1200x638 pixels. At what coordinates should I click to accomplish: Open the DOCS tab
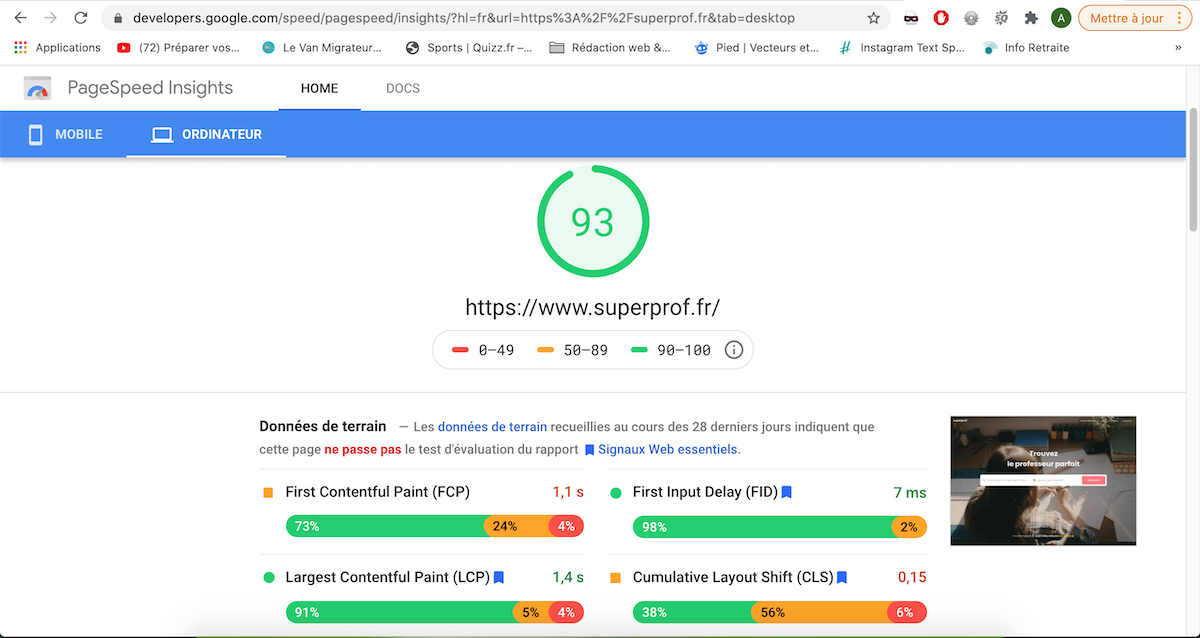403,88
